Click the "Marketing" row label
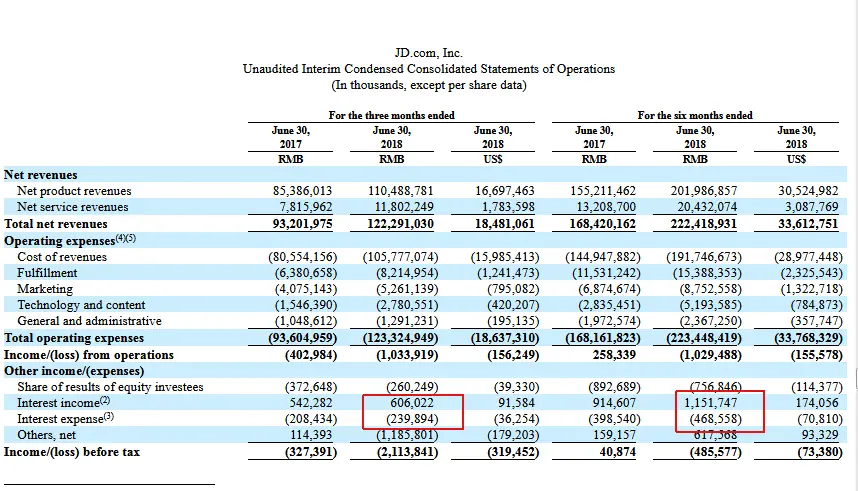858x491 pixels. pyautogui.click(x=44, y=289)
